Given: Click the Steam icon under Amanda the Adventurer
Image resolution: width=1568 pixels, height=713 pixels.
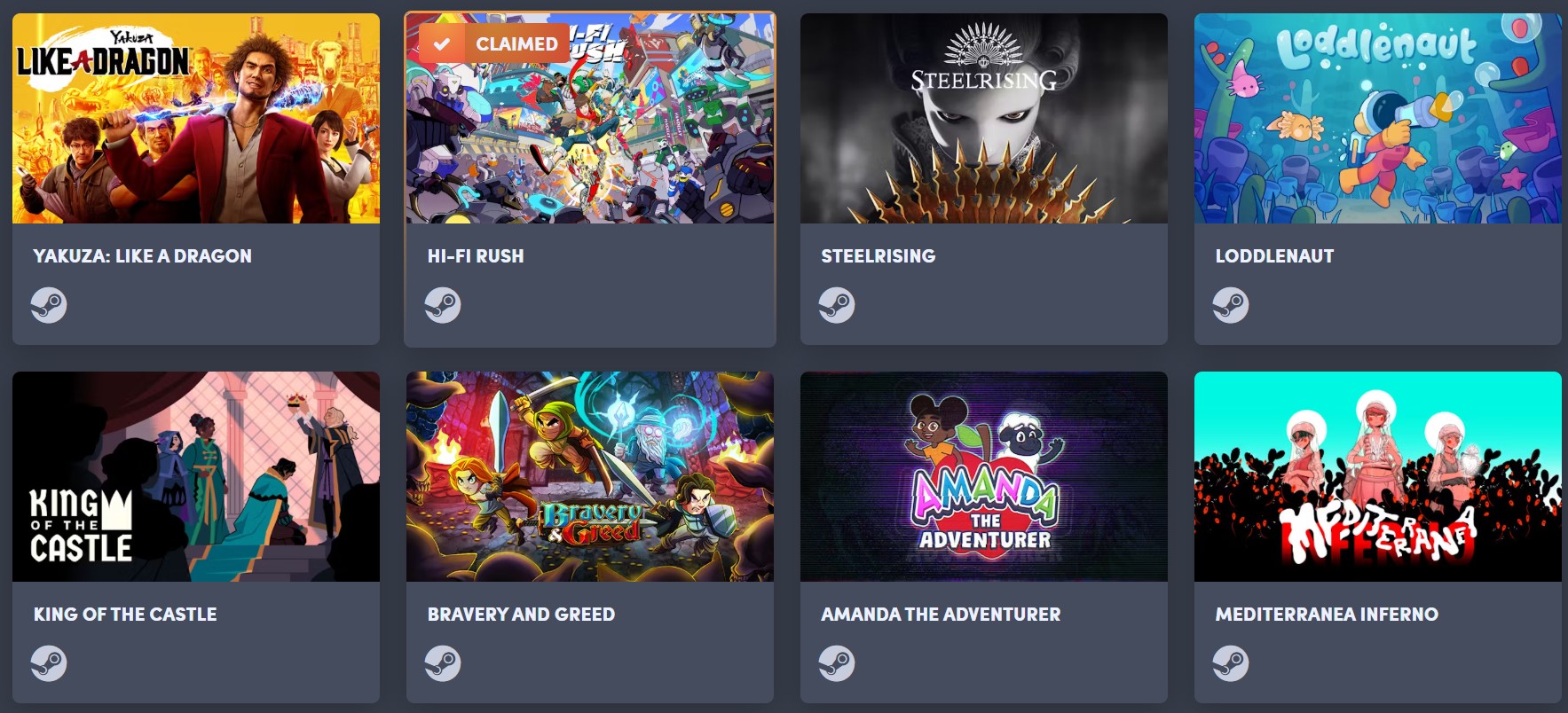Looking at the screenshot, I should (837, 663).
